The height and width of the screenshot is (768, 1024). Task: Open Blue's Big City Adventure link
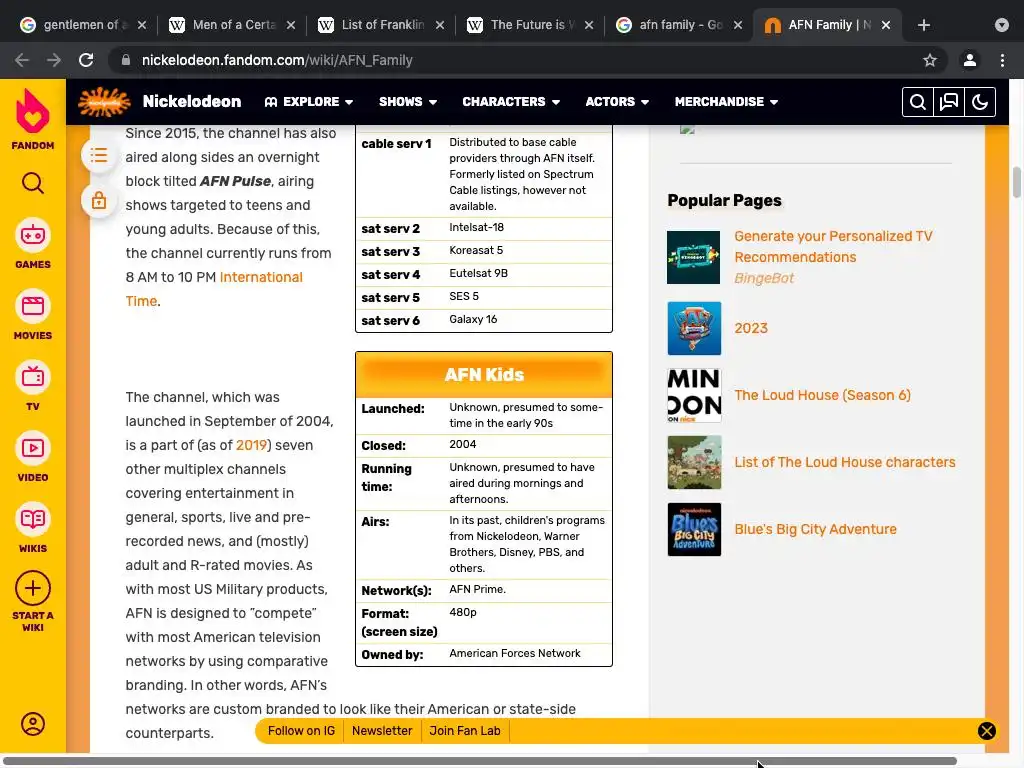pyautogui.click(x=815, y=530)
